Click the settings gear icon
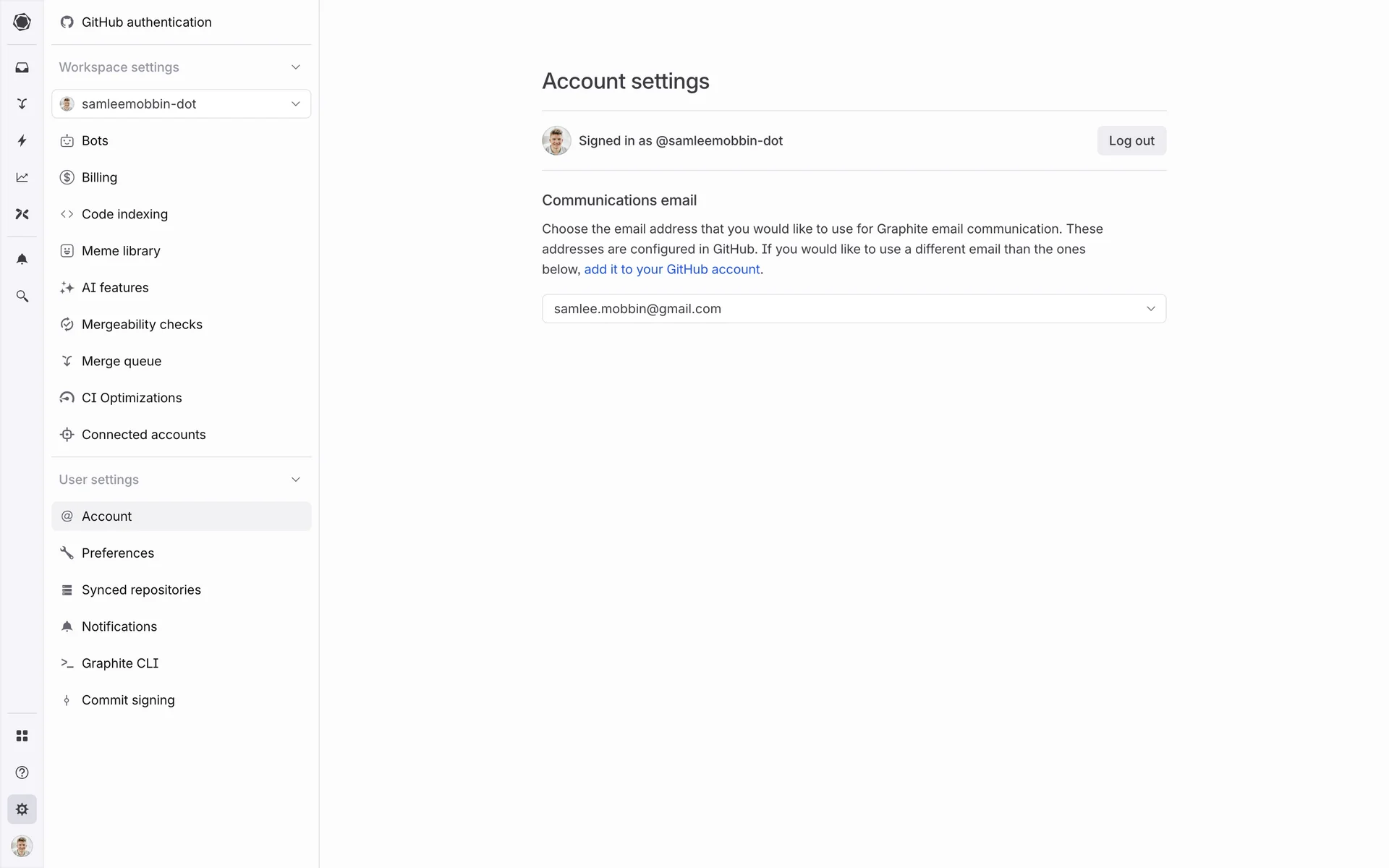 (22, 809)
